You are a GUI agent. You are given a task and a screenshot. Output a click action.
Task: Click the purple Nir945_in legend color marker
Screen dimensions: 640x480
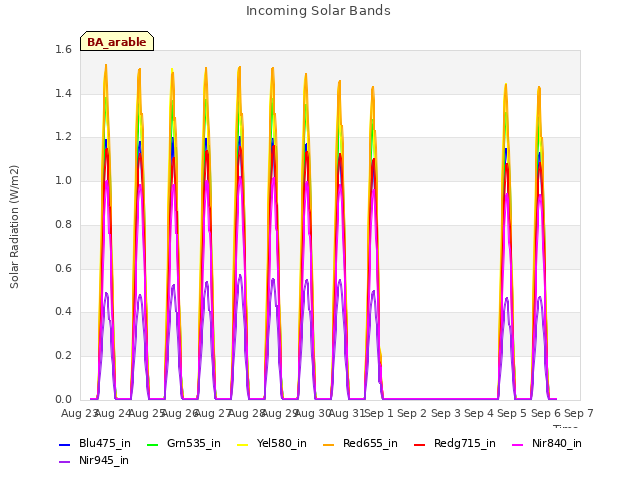point(65,462)
